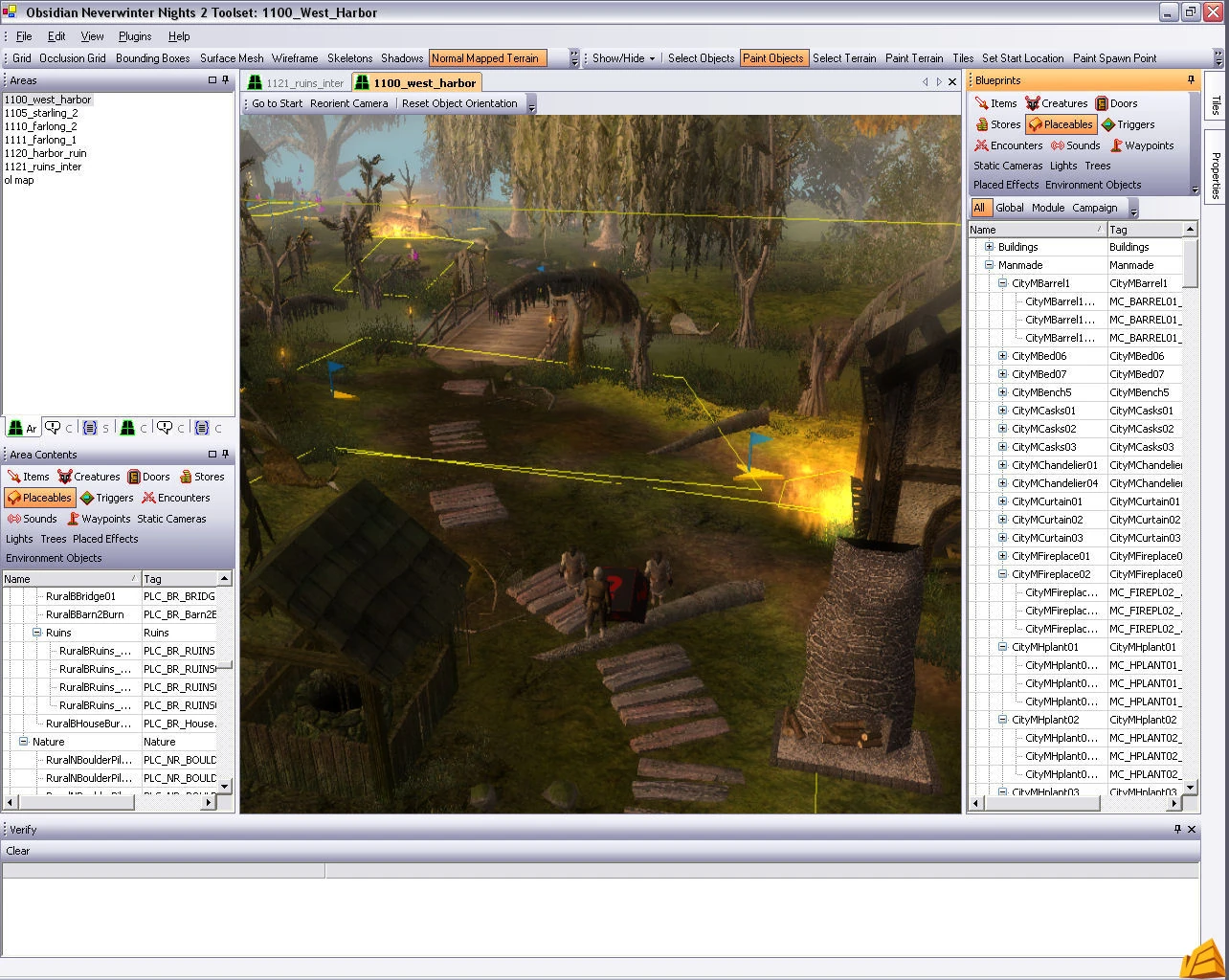The height and width of the screenshot is (980, 1229).
Task: Select 1120_harbor_ruin in Areas list
Action: click(x=45, y=153)
